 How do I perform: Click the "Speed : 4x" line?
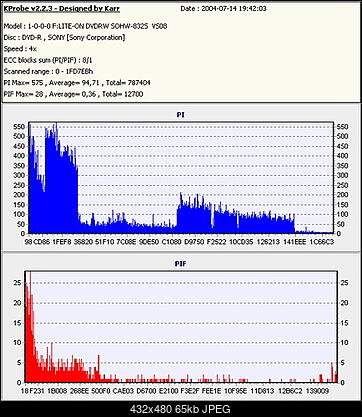coord(20,49)
